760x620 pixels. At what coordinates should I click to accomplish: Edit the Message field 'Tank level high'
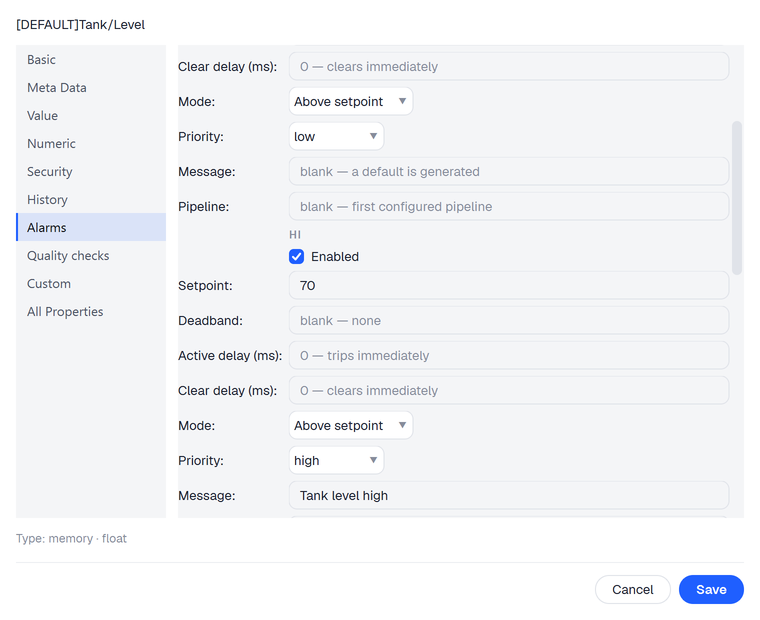[509, 495]
